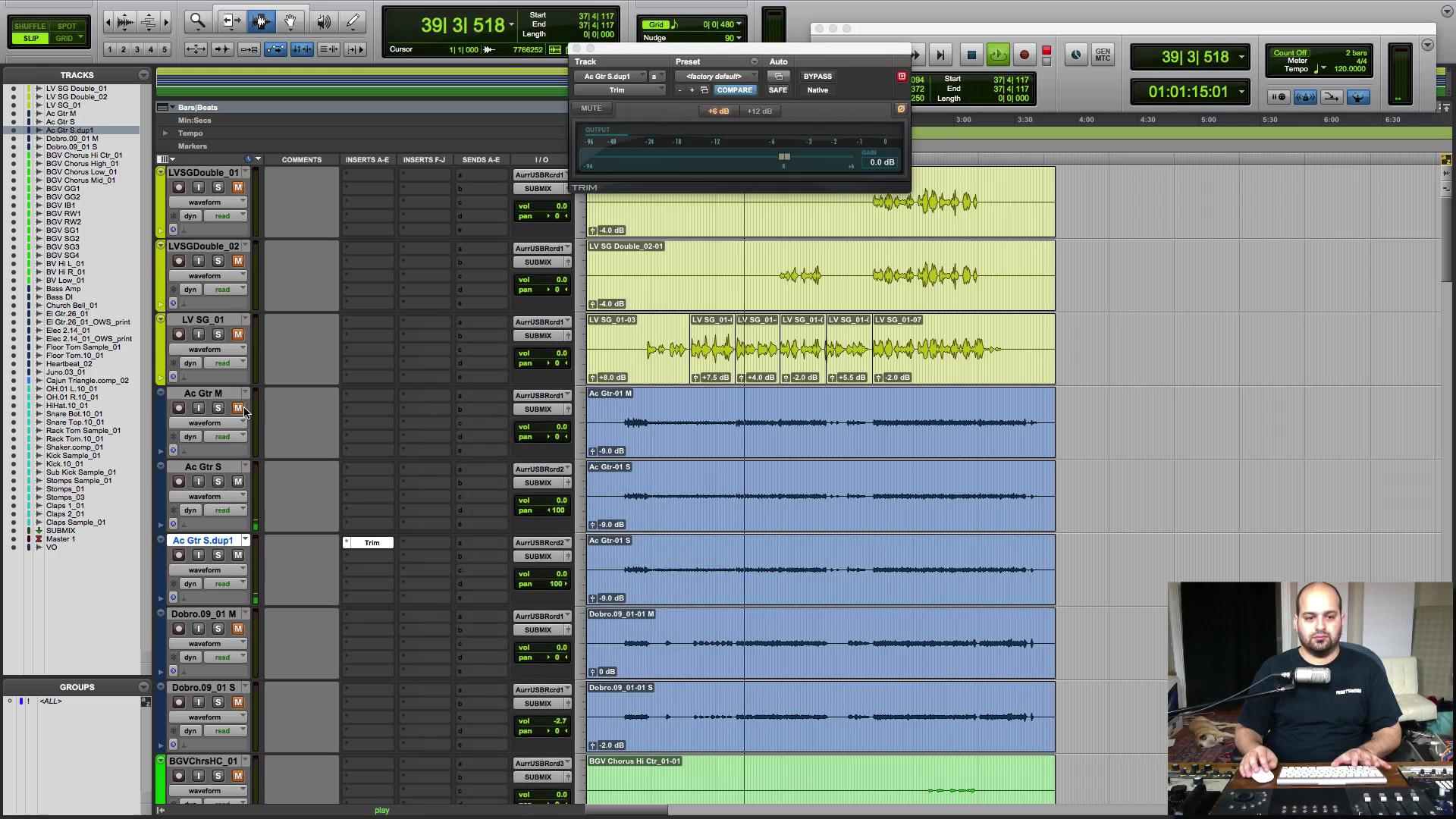Click the SAFE automation button
Screen dimensions: 1456x819
[x=778, y=90]
